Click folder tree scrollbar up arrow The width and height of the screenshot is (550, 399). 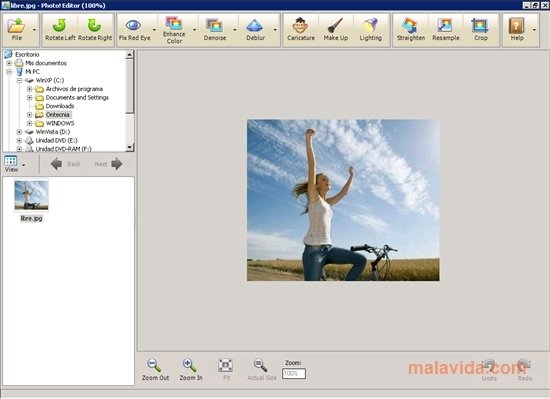tap(129, 54)
